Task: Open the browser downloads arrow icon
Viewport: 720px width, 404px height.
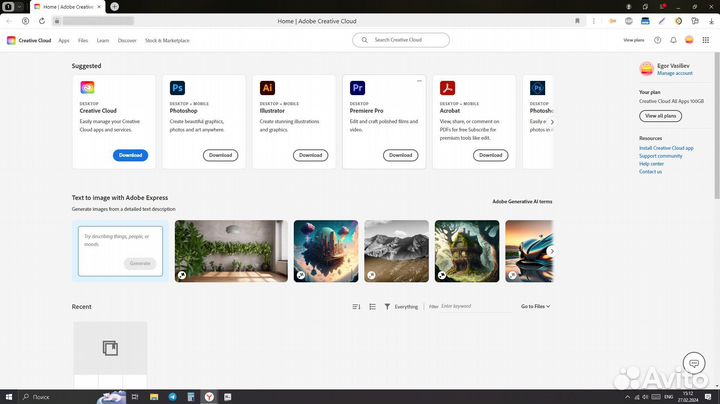Action: point(711,21)
